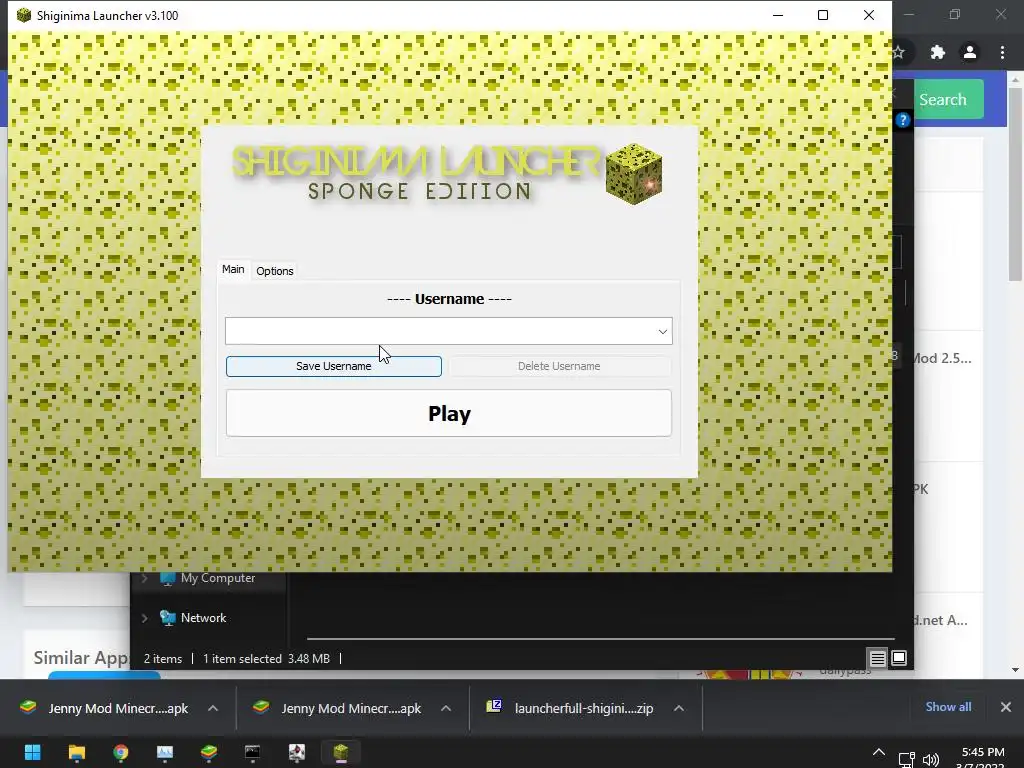Viewport: 1024px width, 768px height.
Task: Click Shiginima sponge icon in taskbar
Action: coord(341,752)
